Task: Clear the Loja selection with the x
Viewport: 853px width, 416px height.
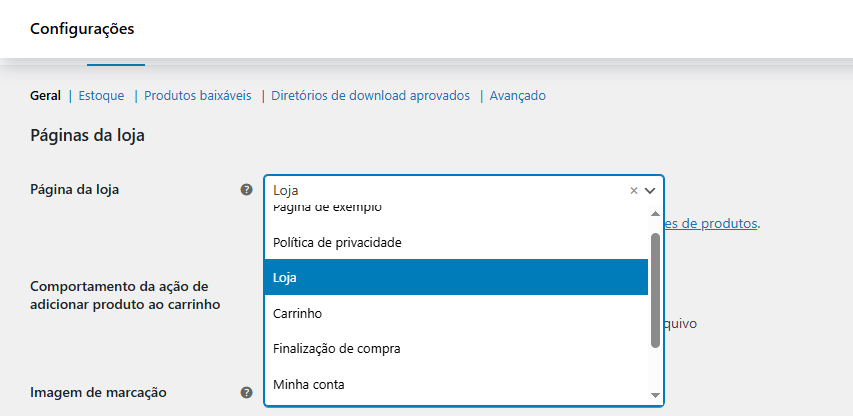Action: point(633,190)
